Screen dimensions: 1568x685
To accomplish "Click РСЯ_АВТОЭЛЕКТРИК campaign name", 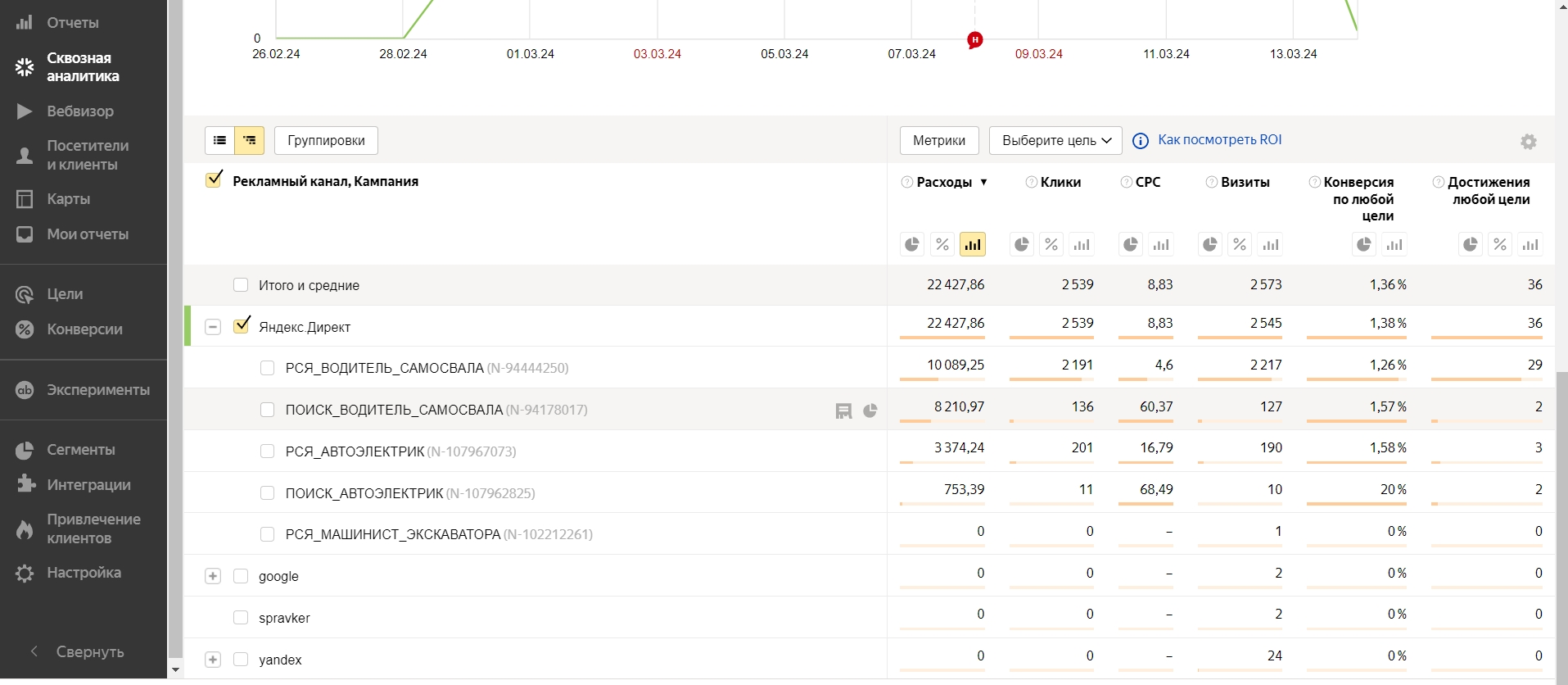I will (355, 451).
